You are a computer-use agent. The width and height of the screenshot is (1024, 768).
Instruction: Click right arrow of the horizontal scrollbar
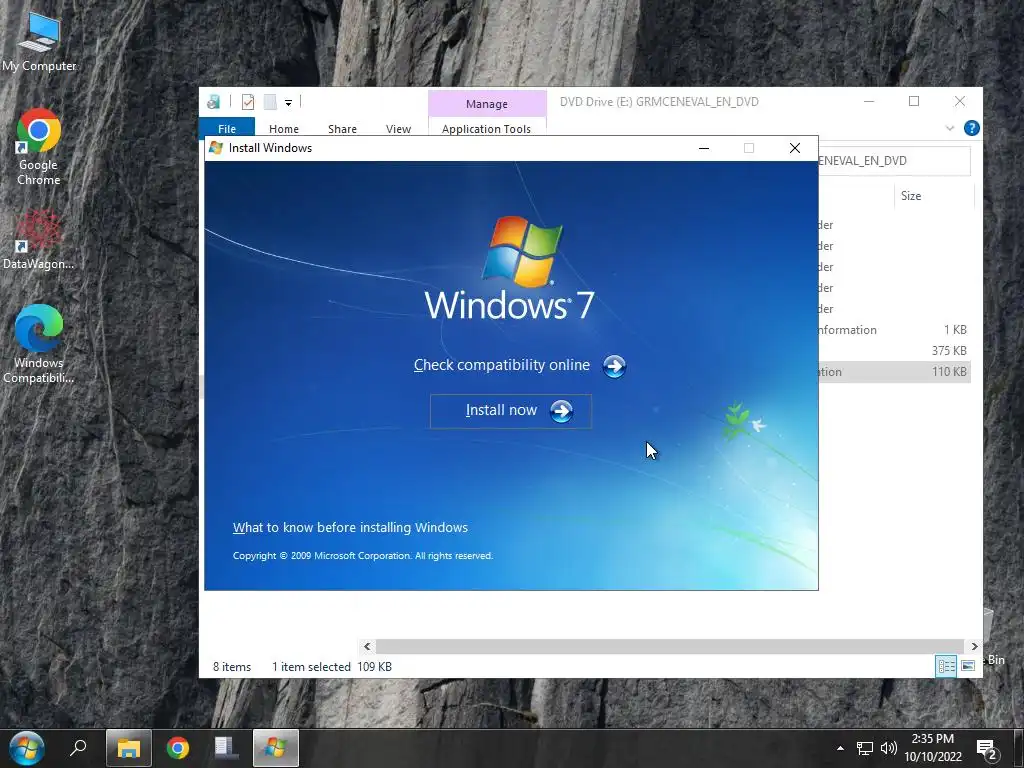974,646
